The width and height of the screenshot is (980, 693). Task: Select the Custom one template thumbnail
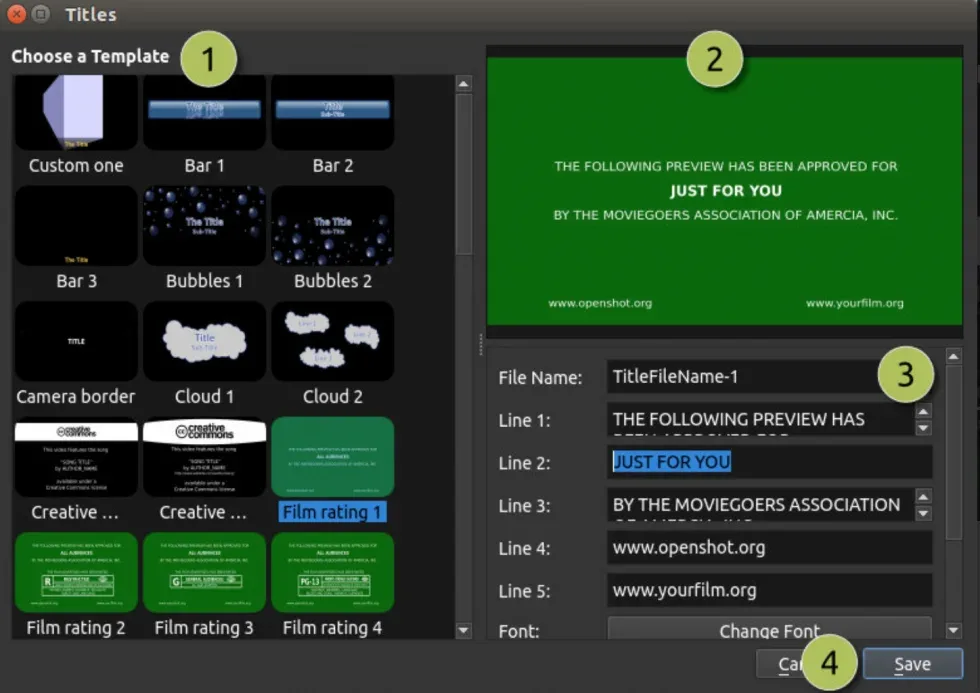(76, 112)
